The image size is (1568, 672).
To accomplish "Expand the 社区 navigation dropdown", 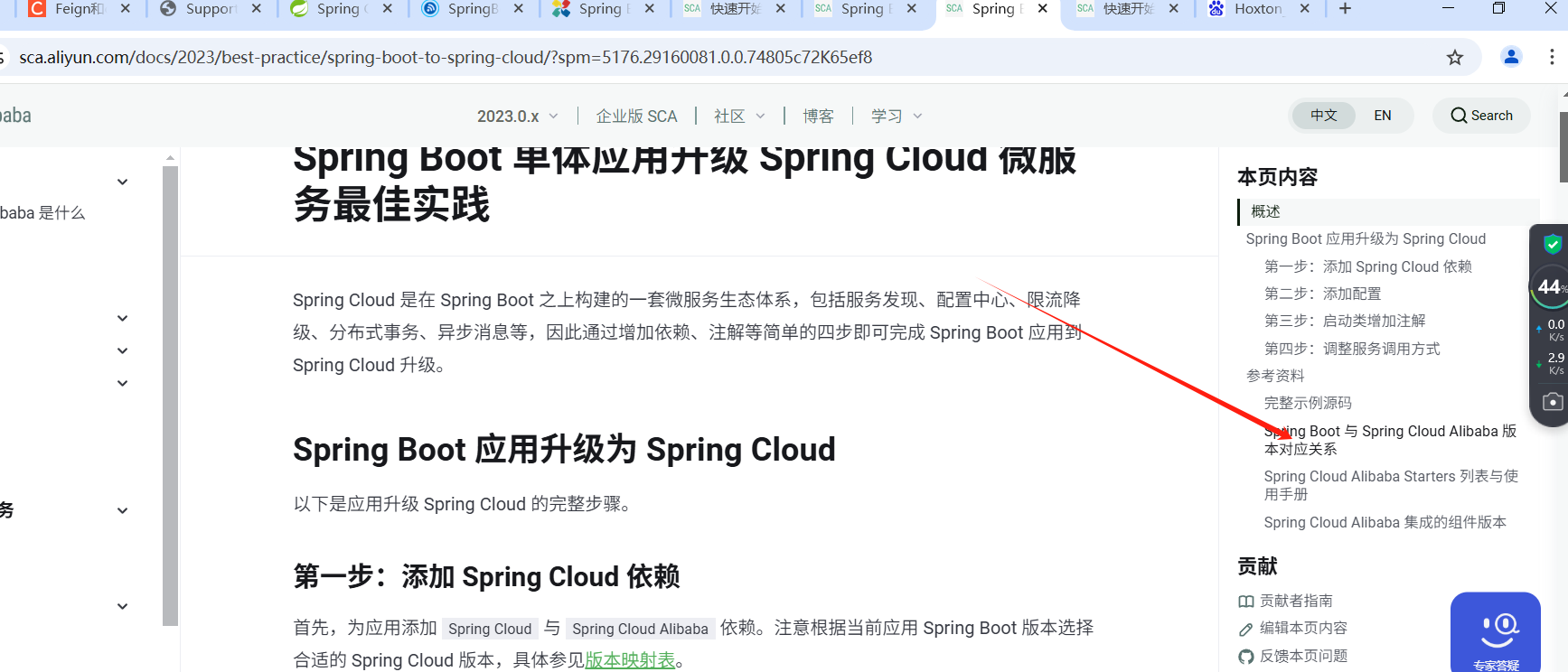I will pos(739,117).
